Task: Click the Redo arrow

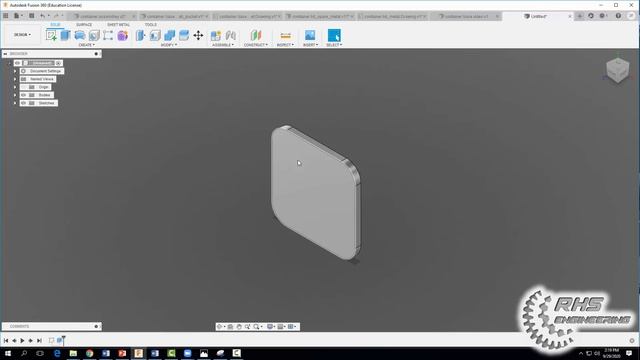Action: 56,16
